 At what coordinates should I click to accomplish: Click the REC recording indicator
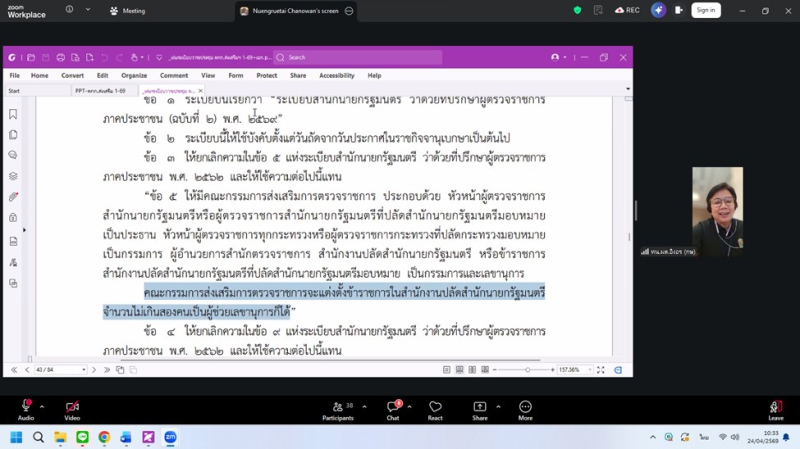point(627,10)
